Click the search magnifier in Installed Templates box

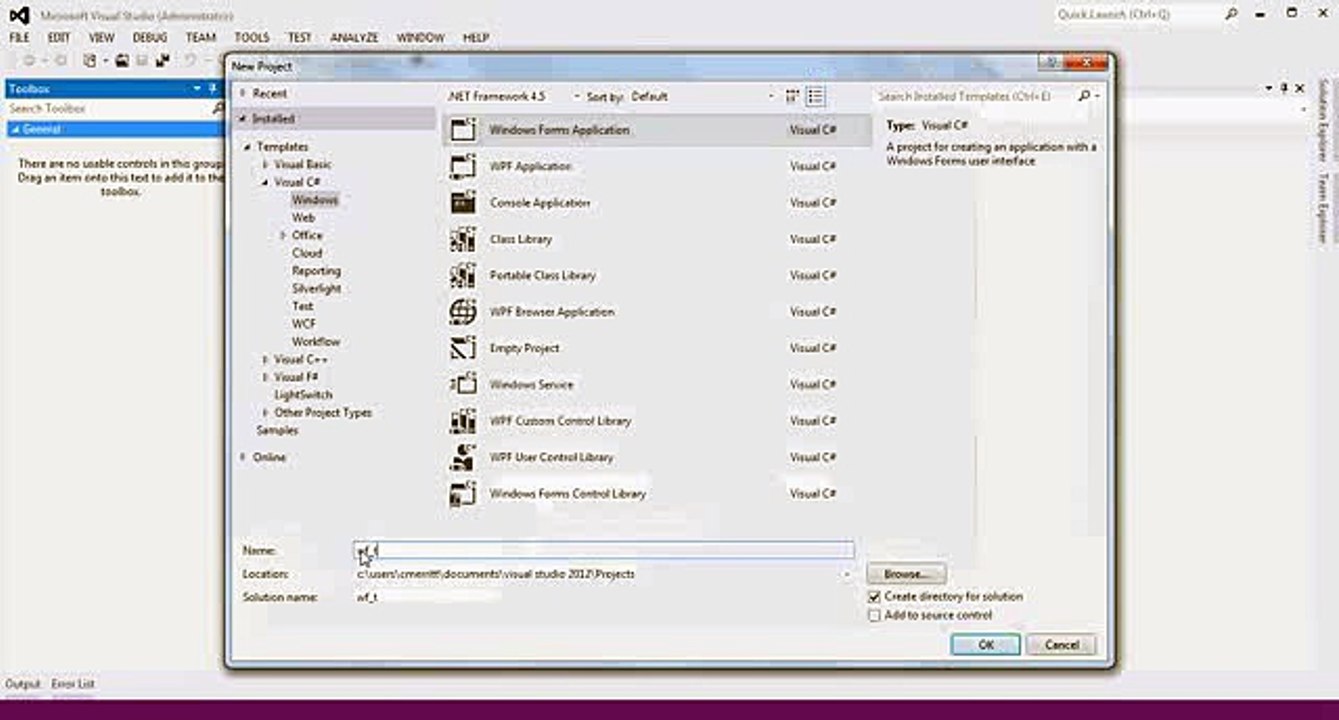[1084, 97]
